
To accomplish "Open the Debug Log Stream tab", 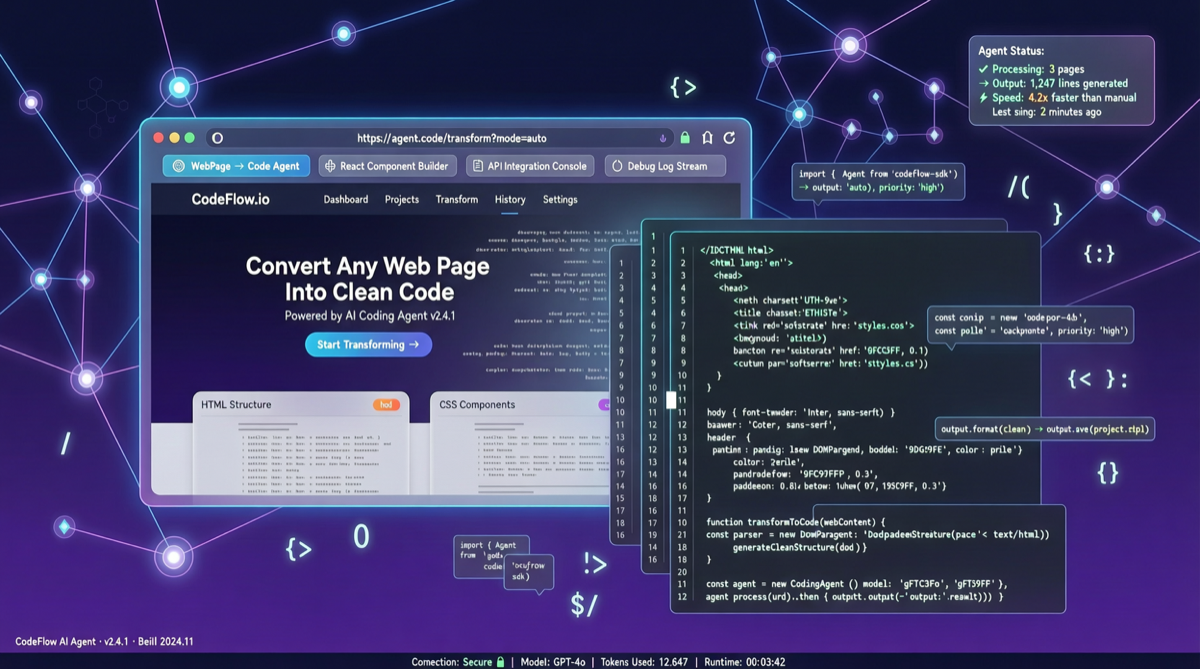I will coord(665,166).
